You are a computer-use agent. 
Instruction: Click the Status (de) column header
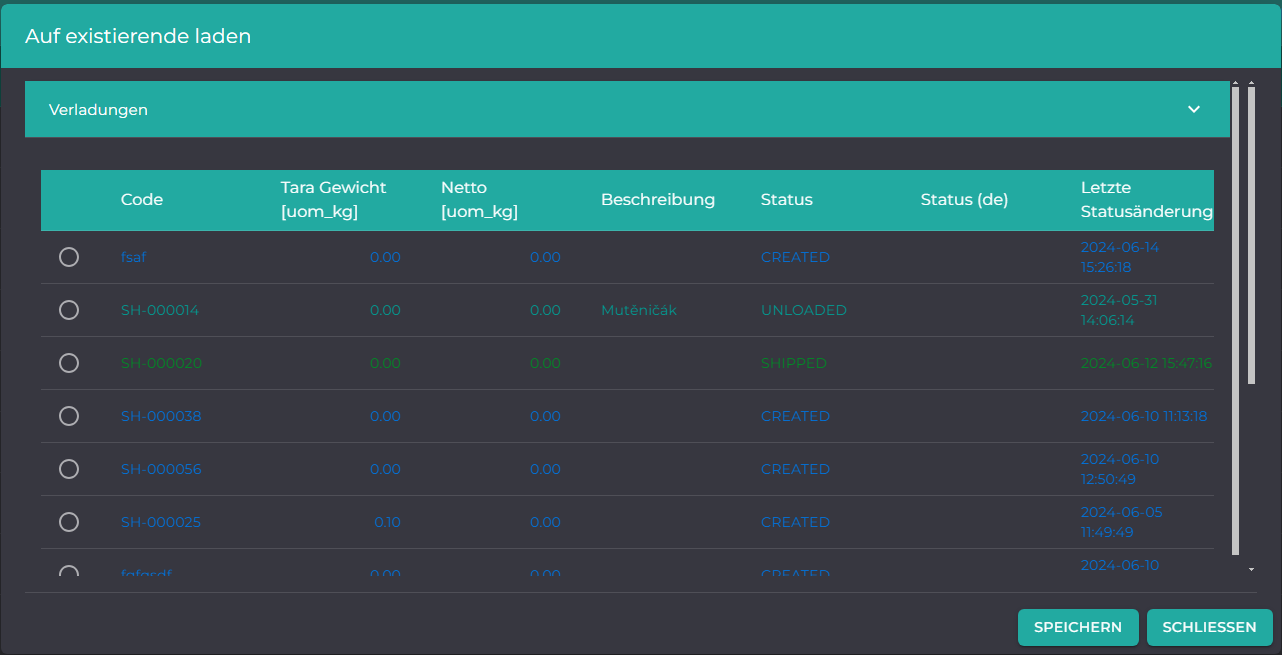(x=964, y=200)
